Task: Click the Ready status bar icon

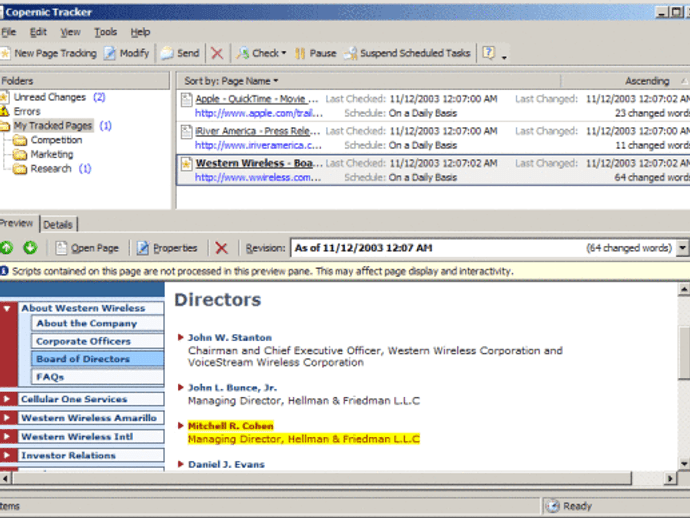Action: point(552,506)
